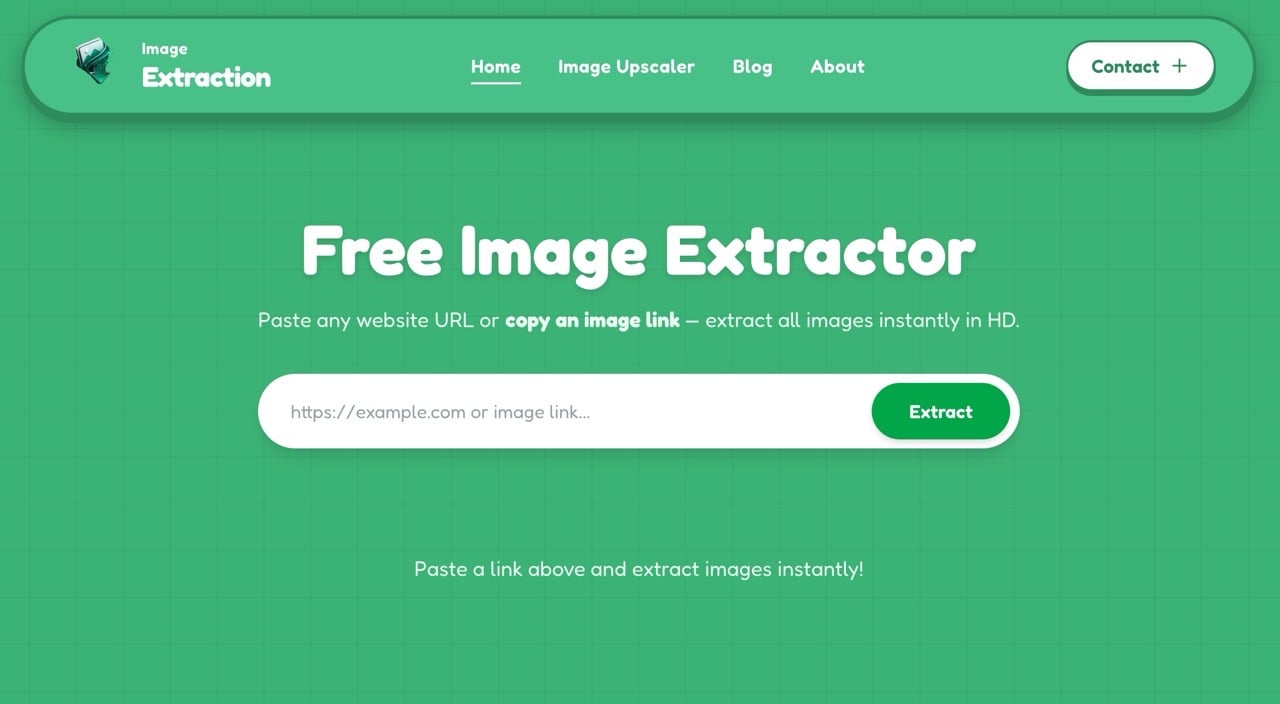Click the green Extract button

click(x=940, y=411)
